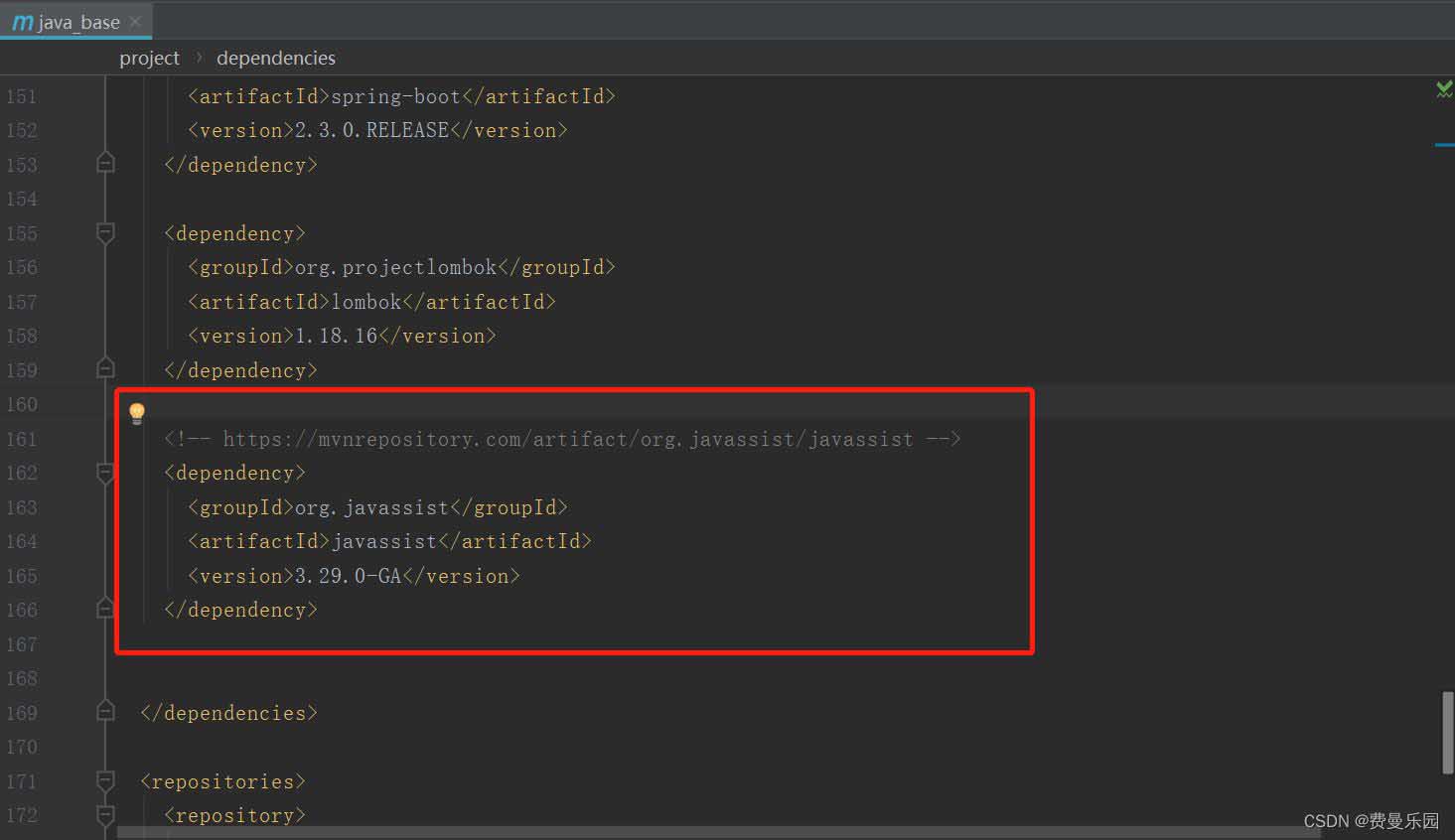Collapse the lombok dependency at line 155
The image size is (1455, 840).
(105, 233)
